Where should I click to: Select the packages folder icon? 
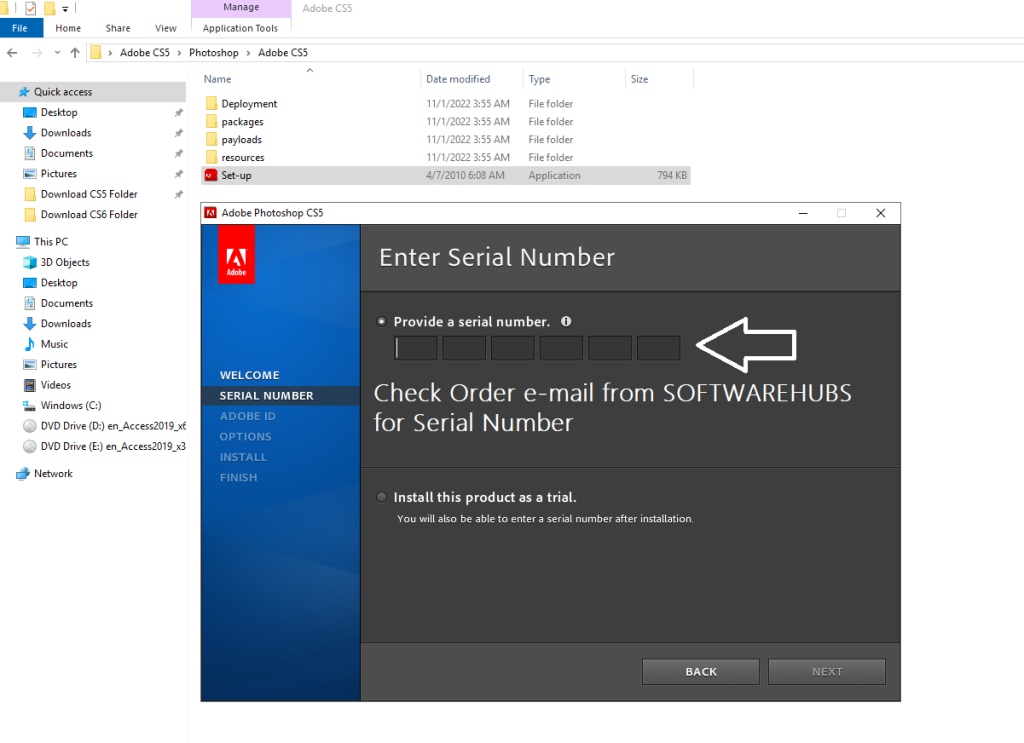pos(211,121)
